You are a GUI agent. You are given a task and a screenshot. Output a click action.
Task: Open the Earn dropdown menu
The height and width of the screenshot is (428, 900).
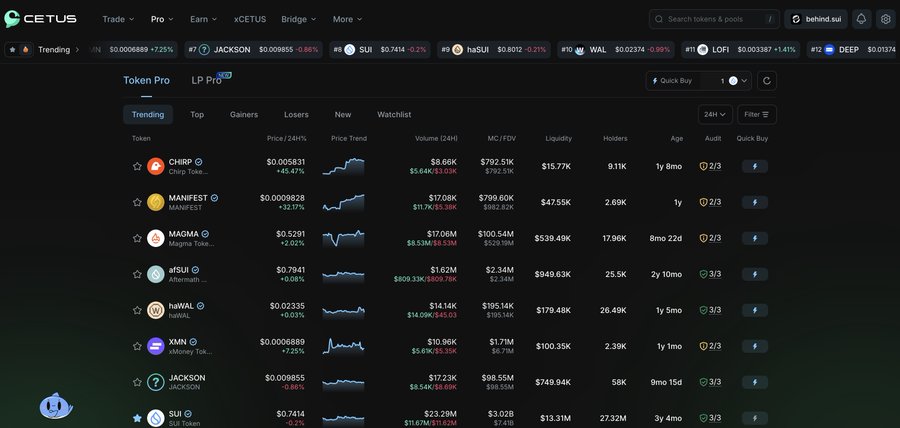[204, 19]
